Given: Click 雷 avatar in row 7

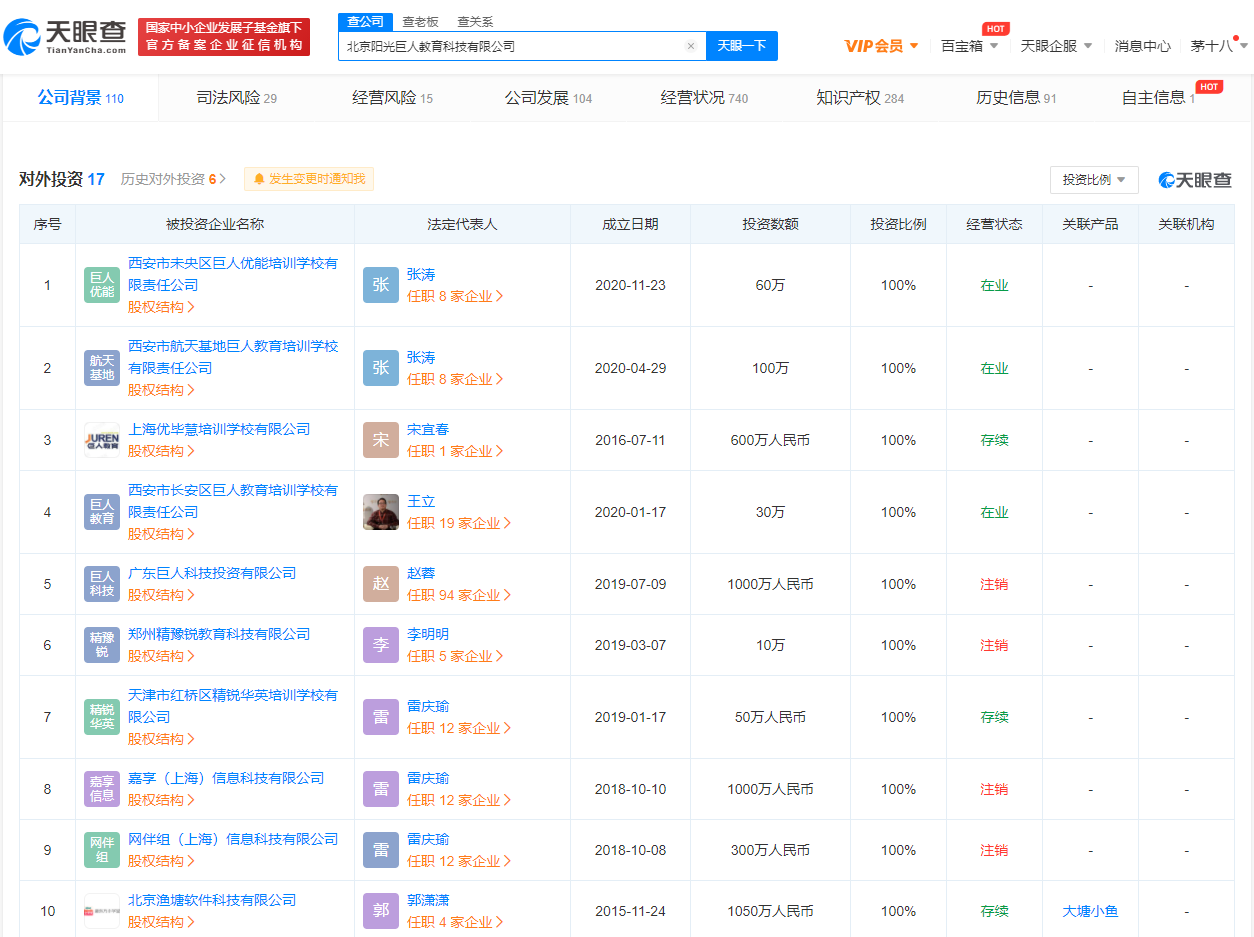Looking at the screenshot, I should pyautogui.click(x=381, y=717).
